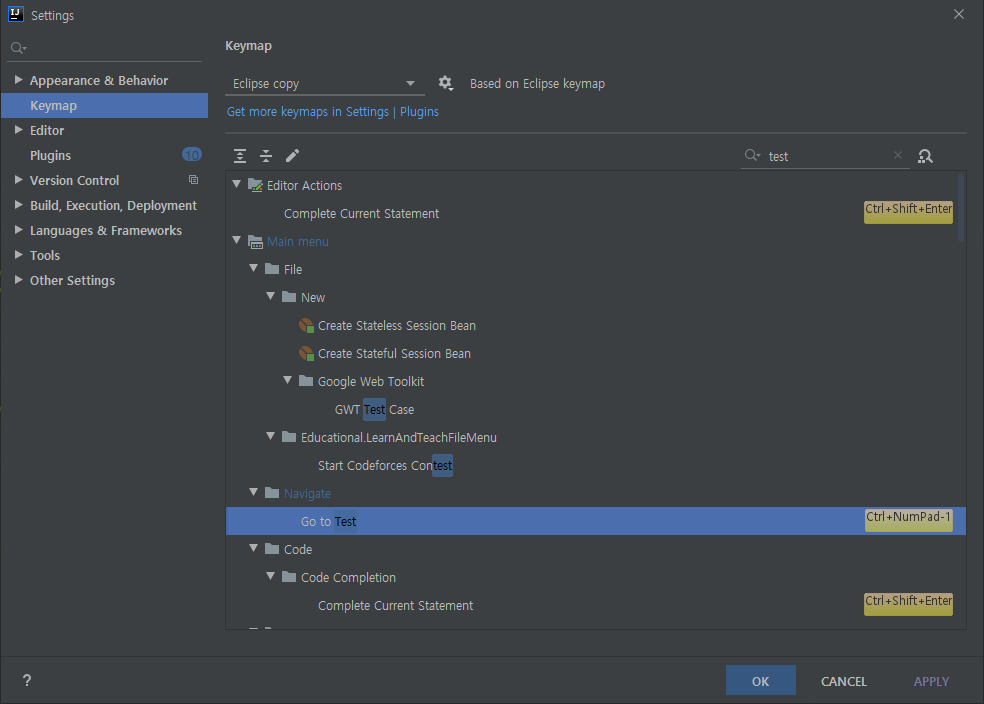
Task: Open Version Control settings page
Action: pyautogui.click(x=74, y=181)
